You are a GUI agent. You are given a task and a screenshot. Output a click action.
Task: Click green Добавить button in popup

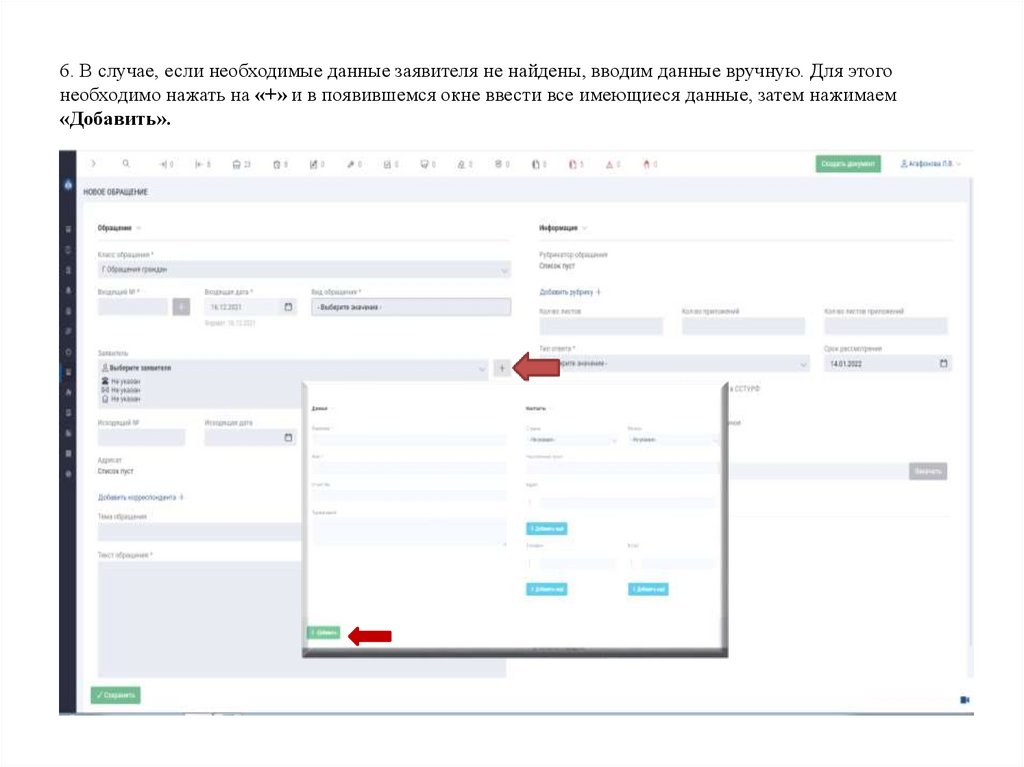(324, 632)
